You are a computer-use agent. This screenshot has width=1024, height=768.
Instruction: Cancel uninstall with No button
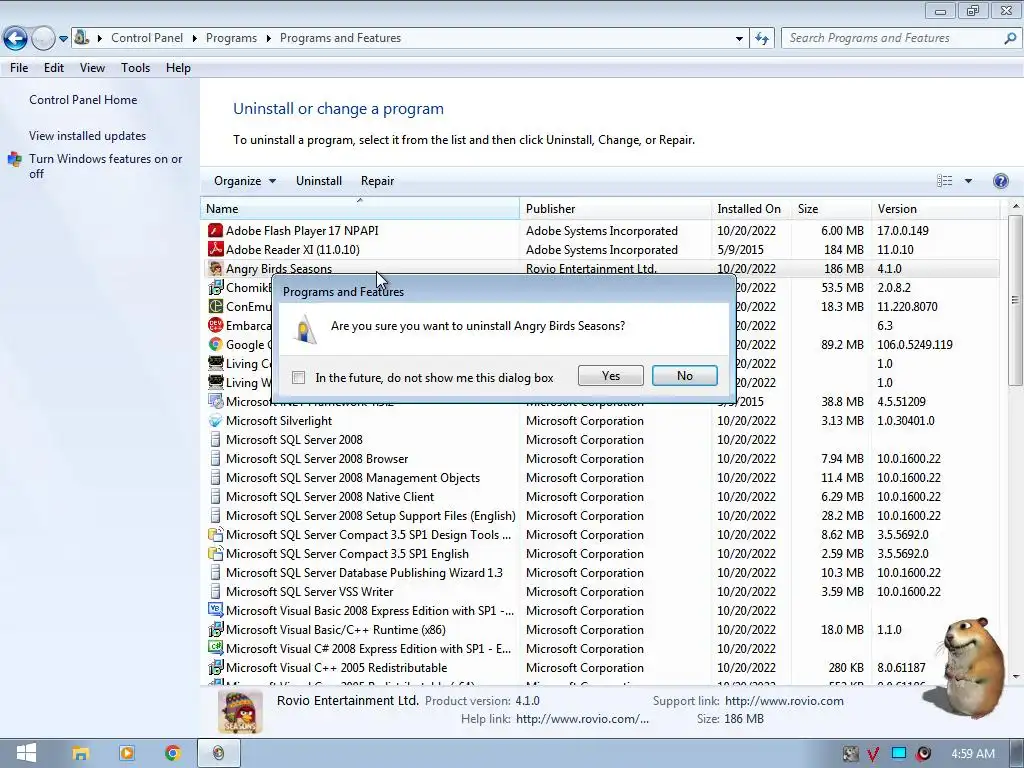[684, 376]
